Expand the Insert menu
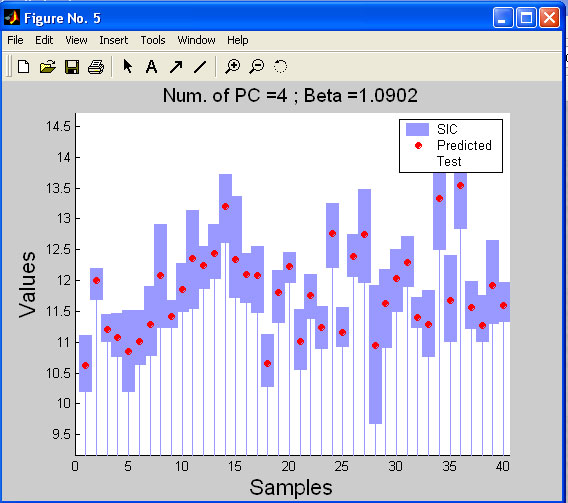This screenshot has width=568, height=503. click(114, 40)
